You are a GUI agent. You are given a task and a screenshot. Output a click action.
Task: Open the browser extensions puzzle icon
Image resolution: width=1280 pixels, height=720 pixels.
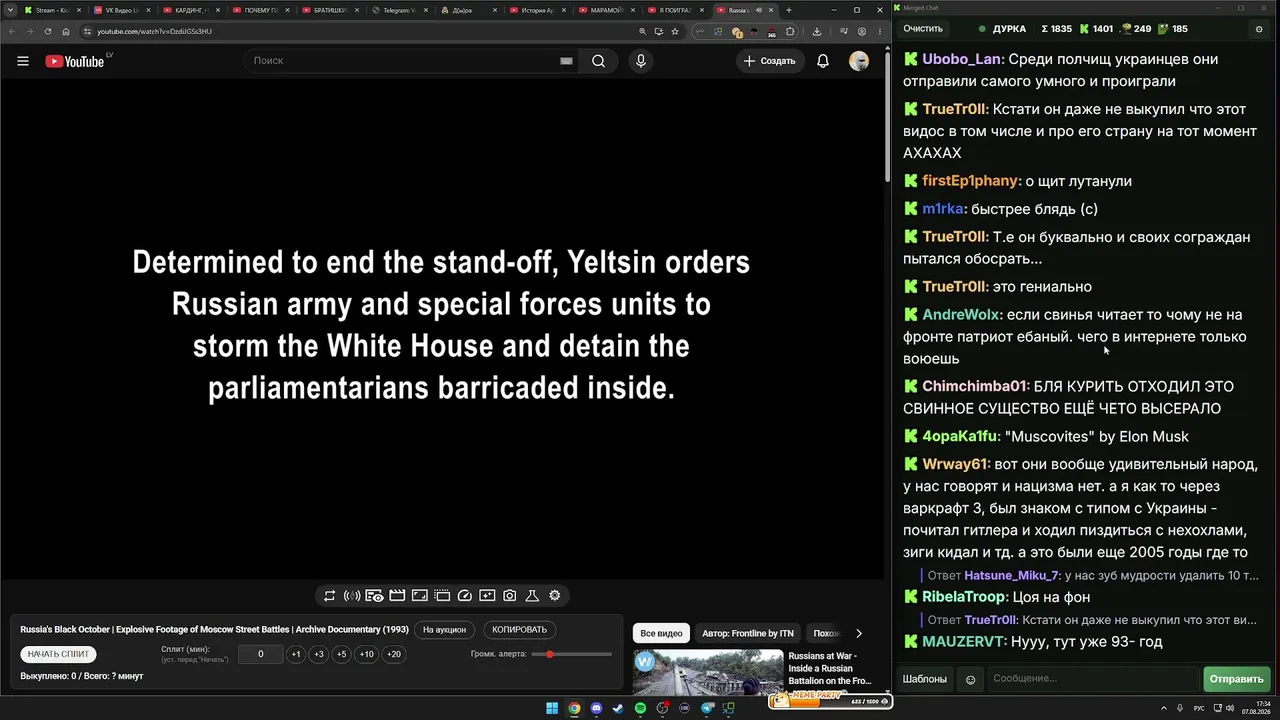click(790, 31)
